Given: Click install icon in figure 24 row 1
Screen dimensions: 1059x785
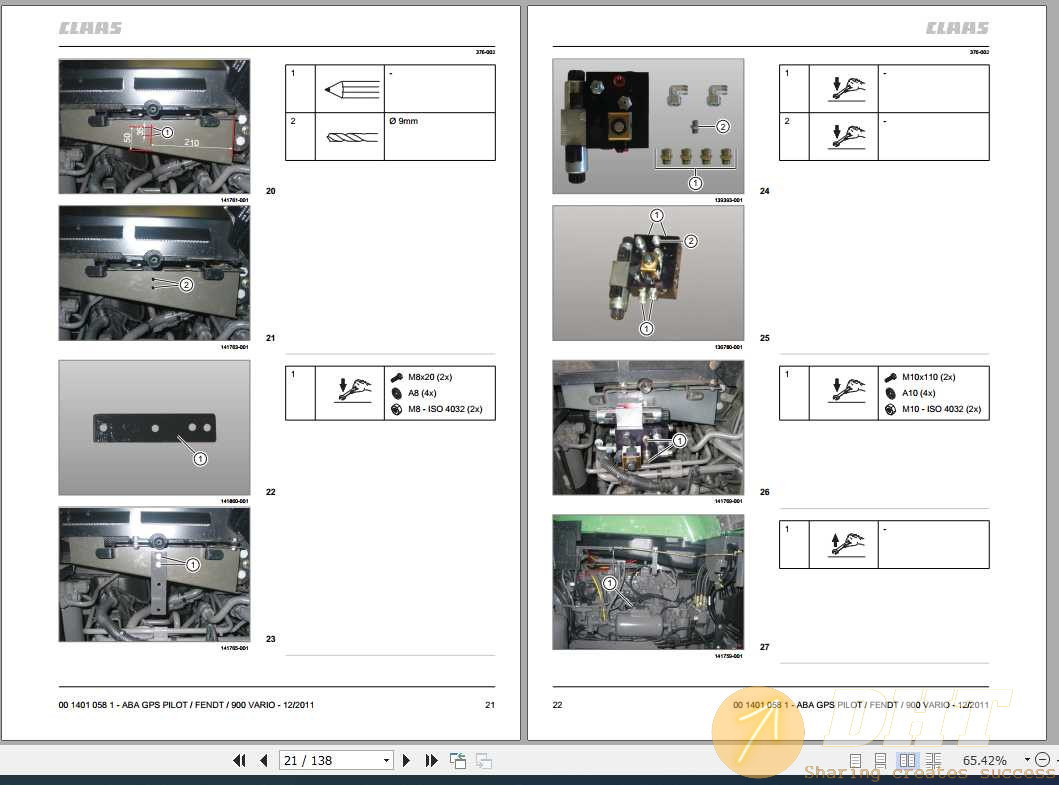Looking at the screenshot, I should pyautogui.click(x=848, y=88).
